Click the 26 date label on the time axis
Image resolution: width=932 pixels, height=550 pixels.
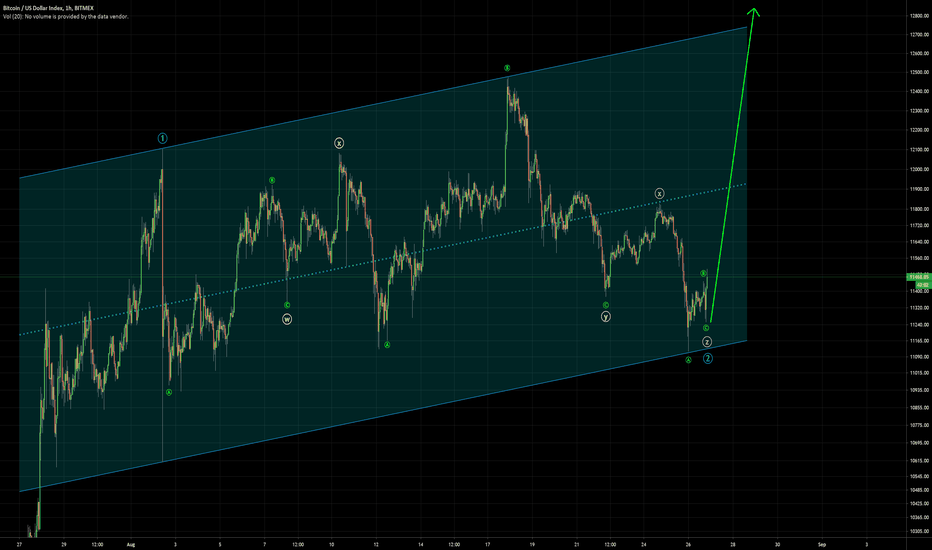688,544
